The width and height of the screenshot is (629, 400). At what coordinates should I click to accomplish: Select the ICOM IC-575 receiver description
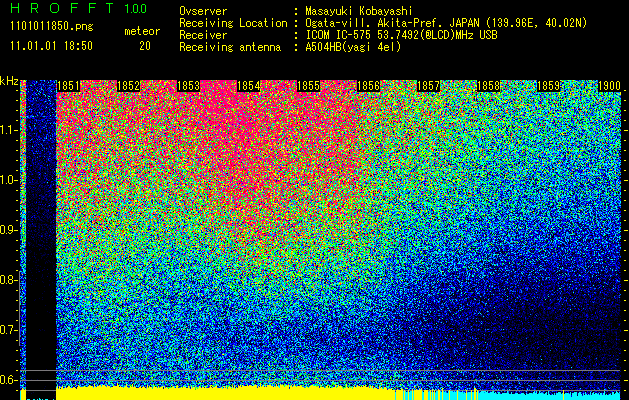(402, 35)
